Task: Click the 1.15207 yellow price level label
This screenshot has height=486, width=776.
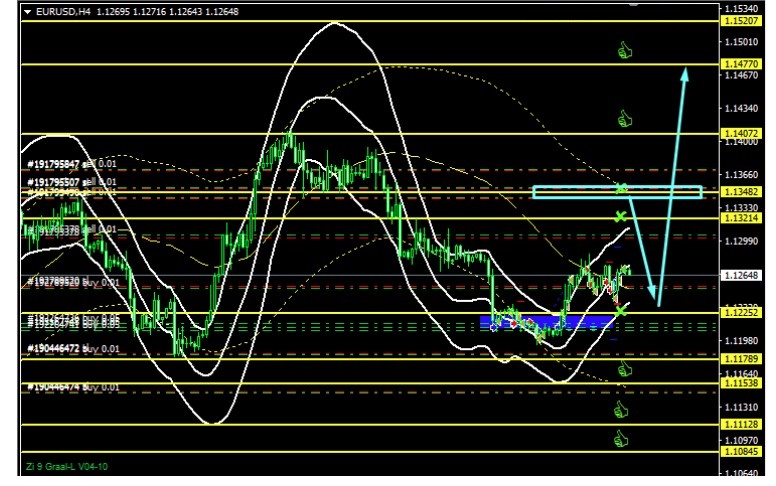Action: coord(742,21)
